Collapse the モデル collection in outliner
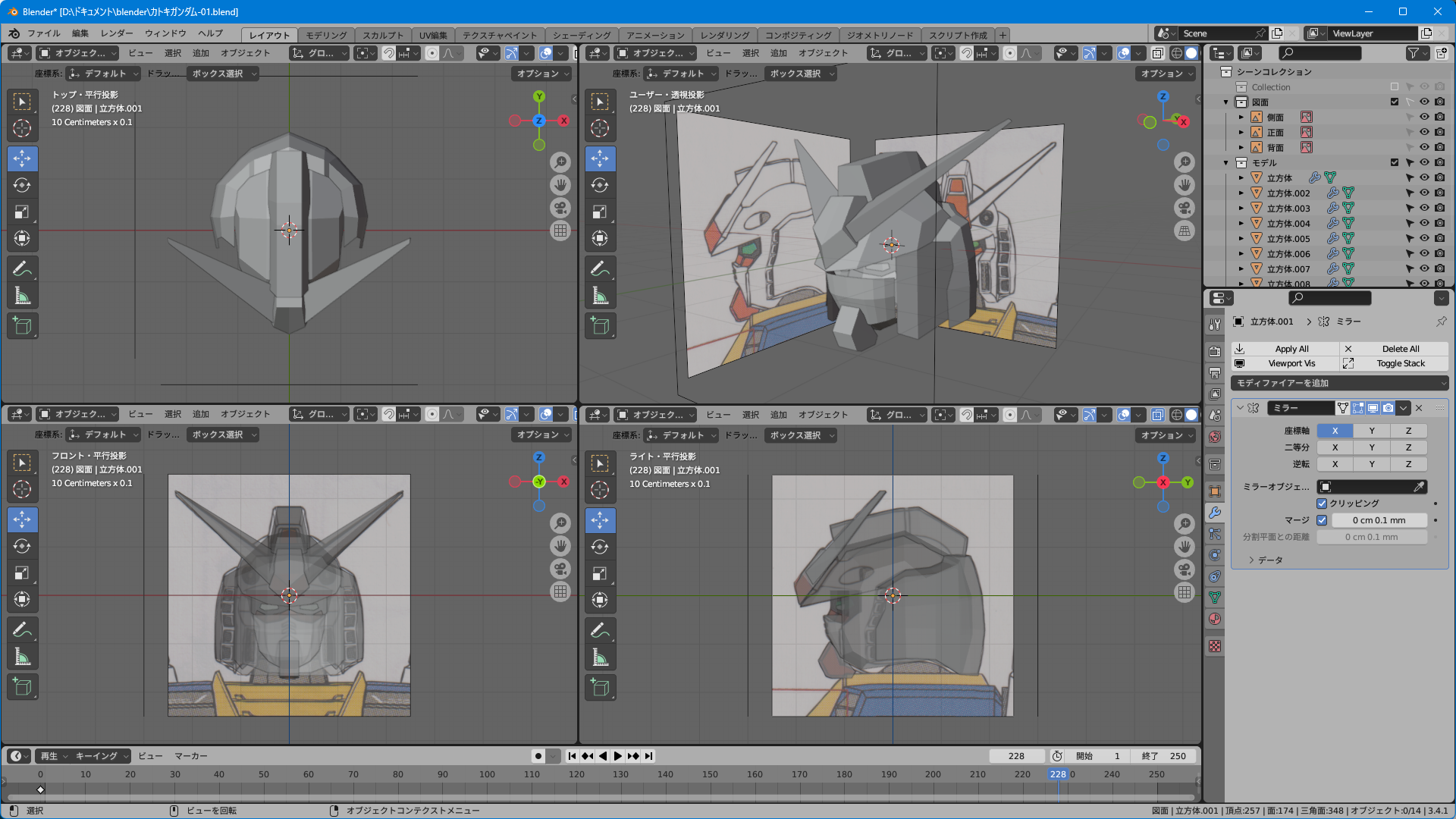1456x819 pixels. (1225, 162)
